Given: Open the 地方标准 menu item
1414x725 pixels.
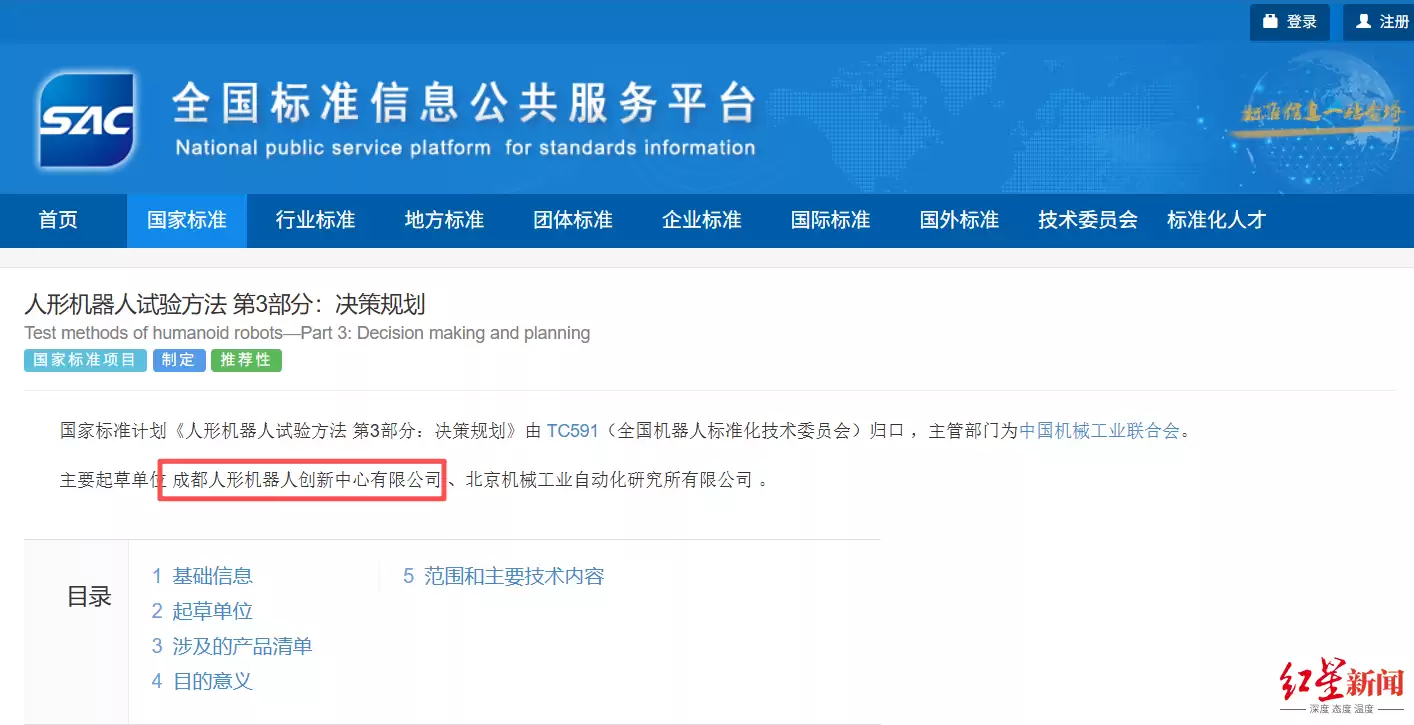Looking at the screenshot, I should [445, 220].
